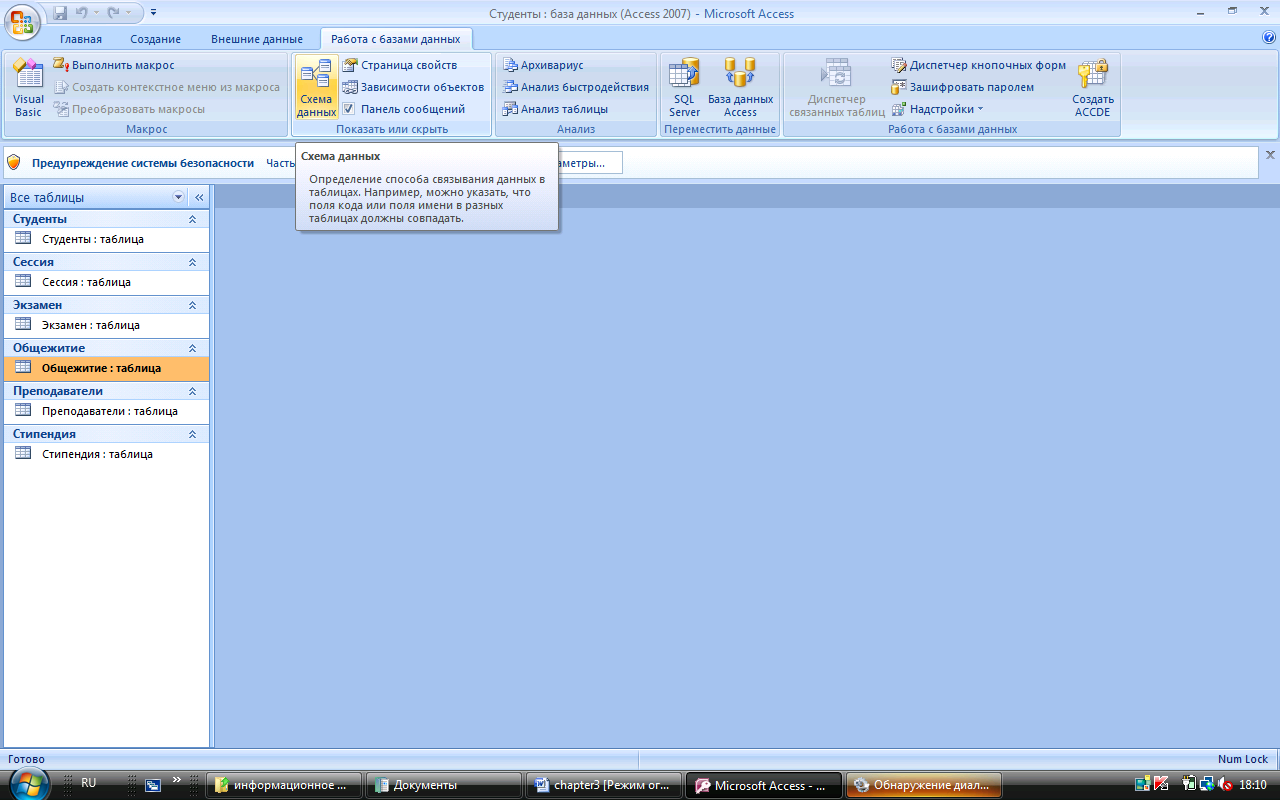Click Зашифровать паролем option

pyautogui.click(x=962, y=87)
